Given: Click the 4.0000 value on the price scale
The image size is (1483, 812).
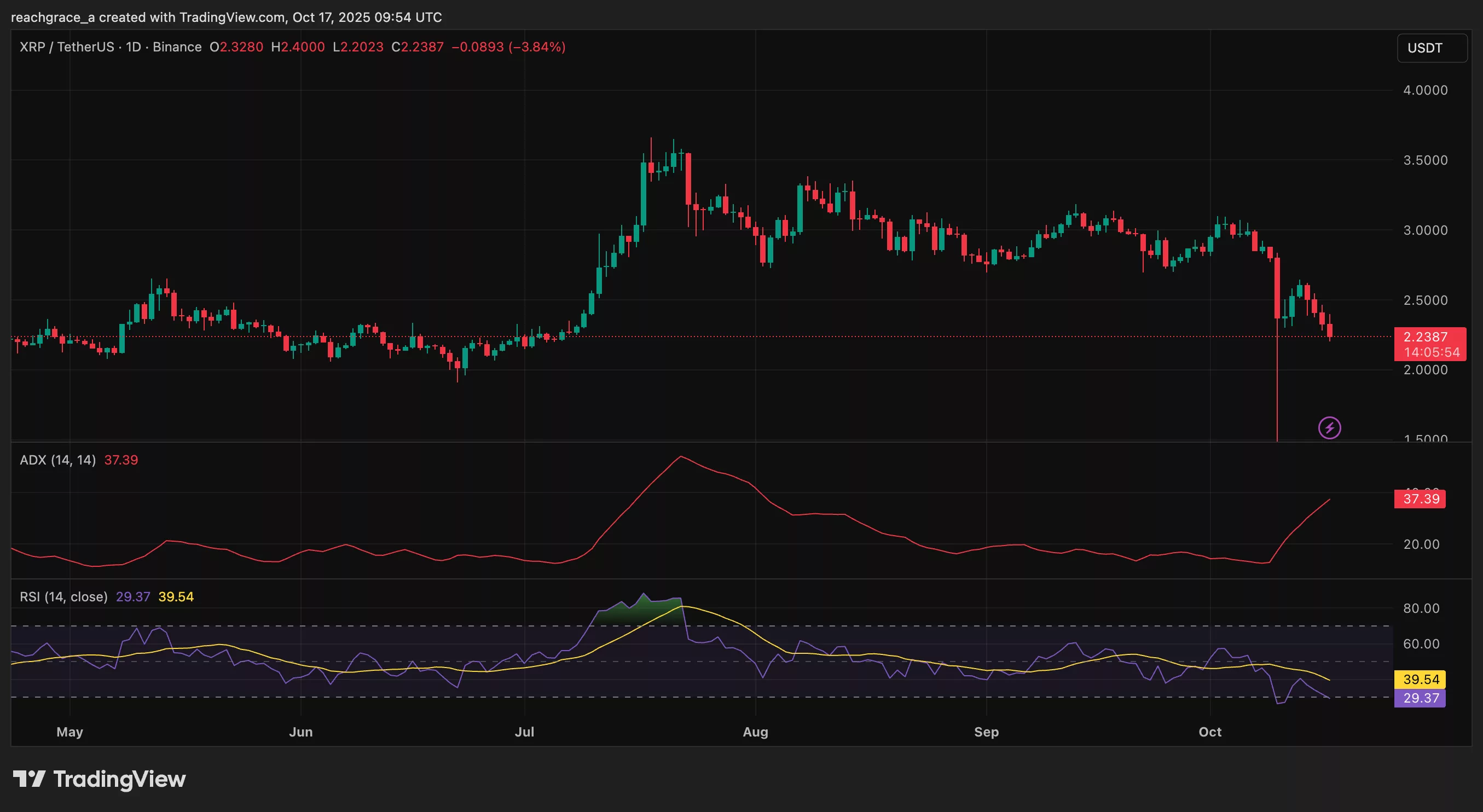Looking at the screenshot, I should pos(1425,90).
